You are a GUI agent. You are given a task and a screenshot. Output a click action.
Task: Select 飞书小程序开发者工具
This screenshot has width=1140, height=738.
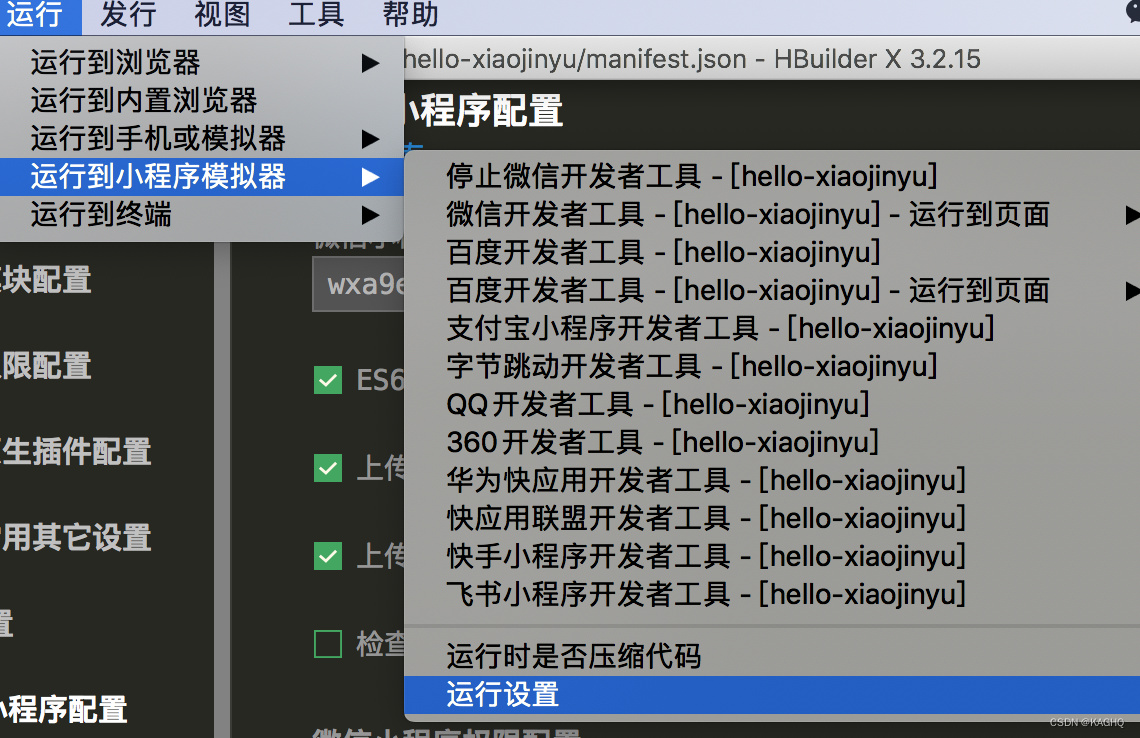[x=700, y=594]
